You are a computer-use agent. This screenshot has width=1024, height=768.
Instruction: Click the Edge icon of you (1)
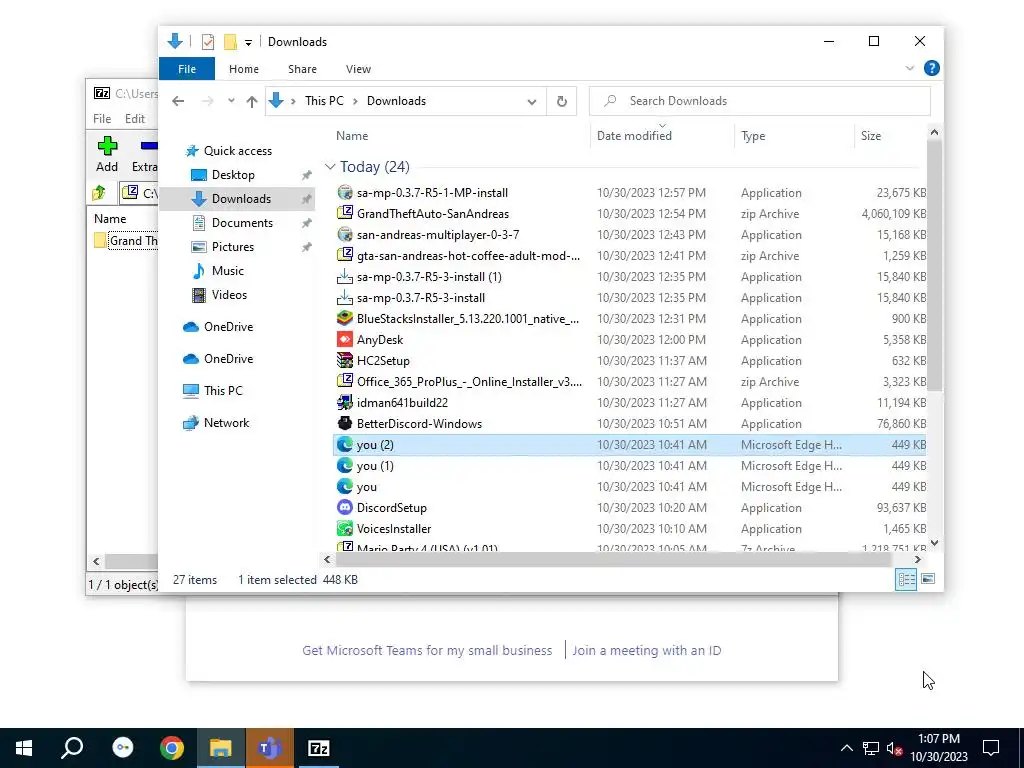[x=345, y=466]
